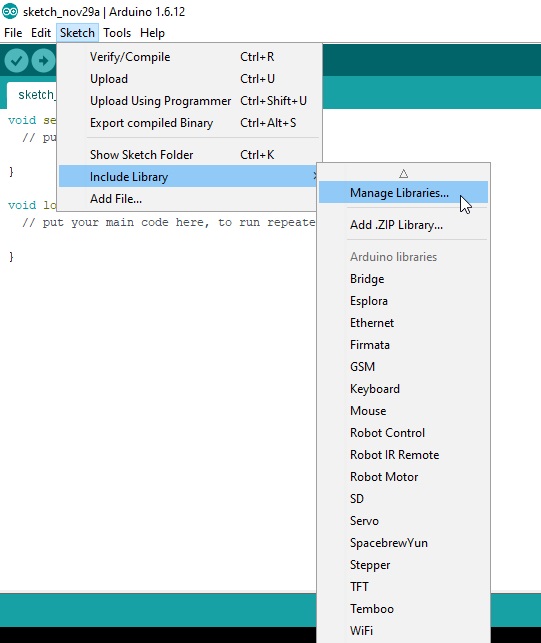Open the Tools menu
The image size is (541, 643).
117,33
